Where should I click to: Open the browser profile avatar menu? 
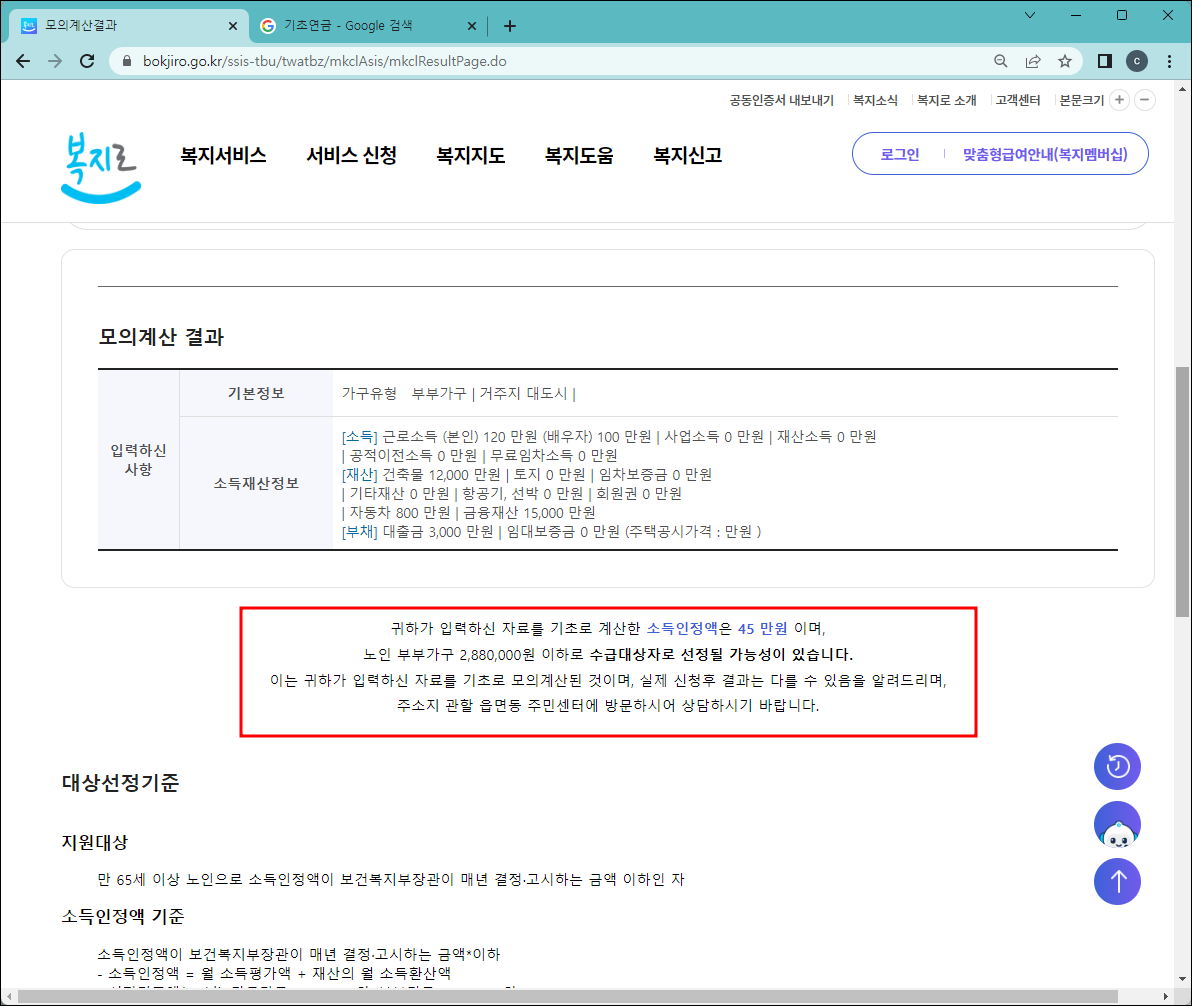[x=1136, y=61]
